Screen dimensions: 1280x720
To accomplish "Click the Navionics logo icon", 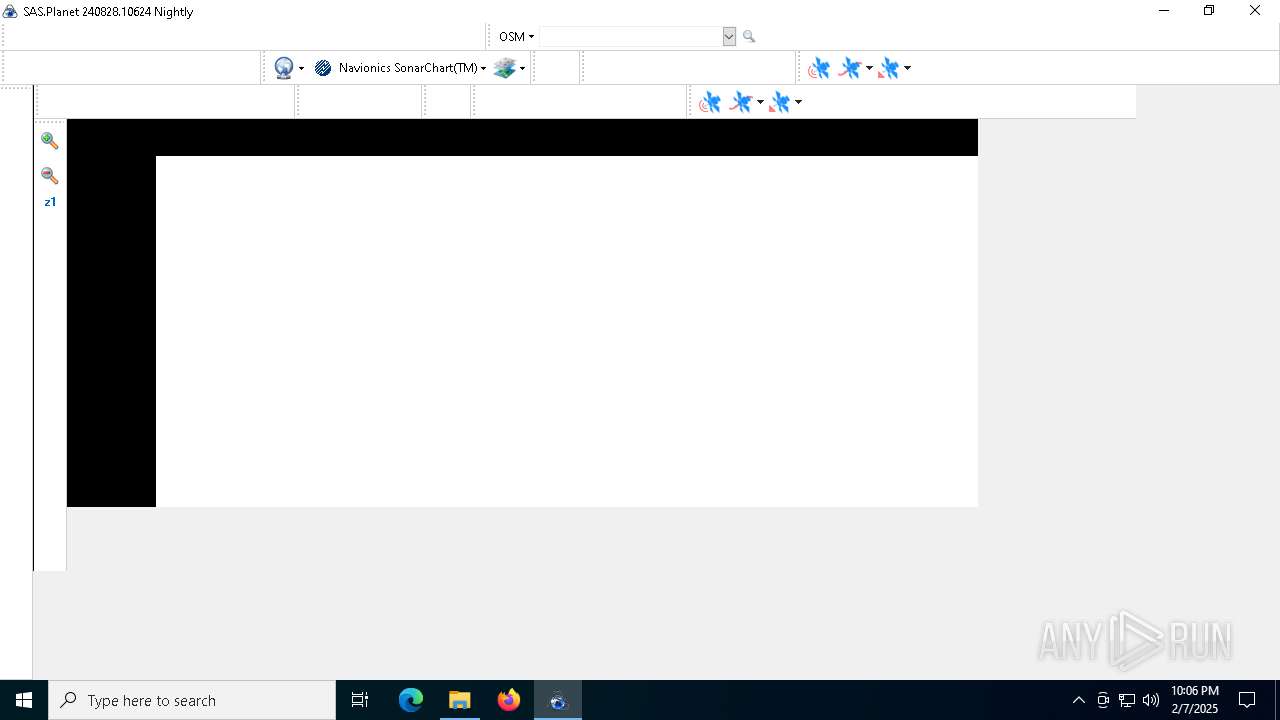I will click(323, 68).
